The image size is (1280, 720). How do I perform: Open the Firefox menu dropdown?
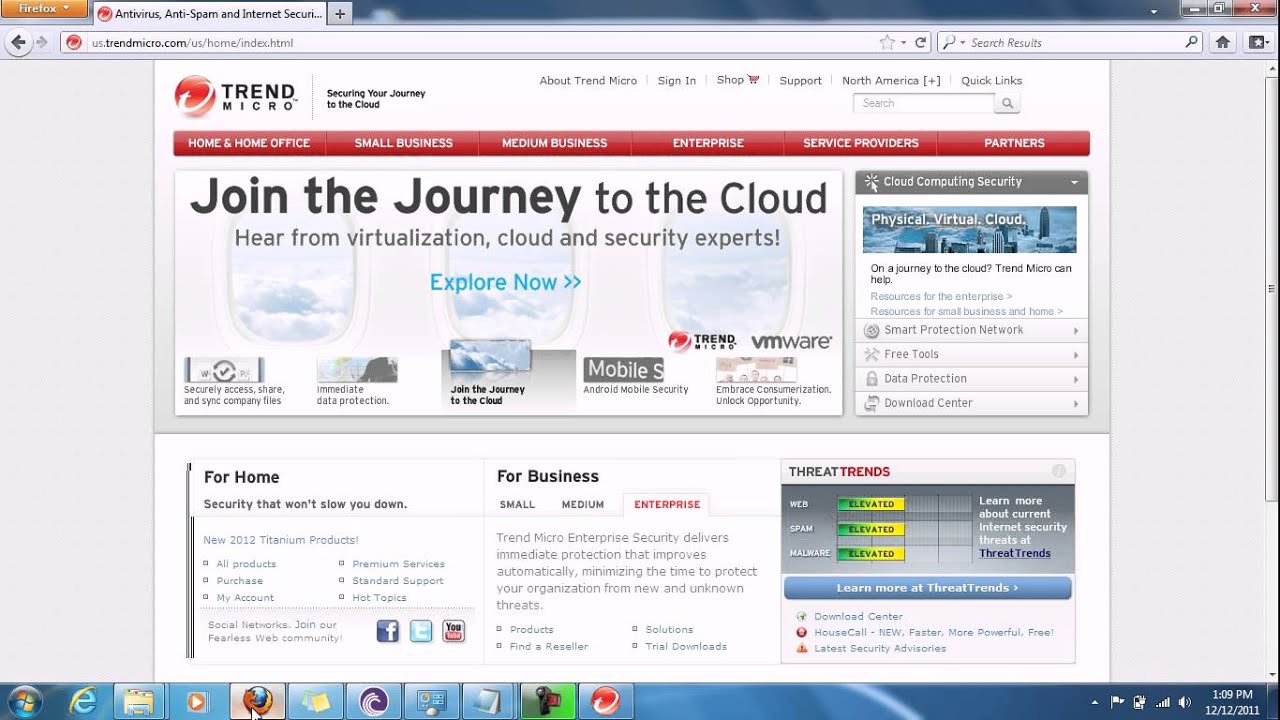point(42,9)
